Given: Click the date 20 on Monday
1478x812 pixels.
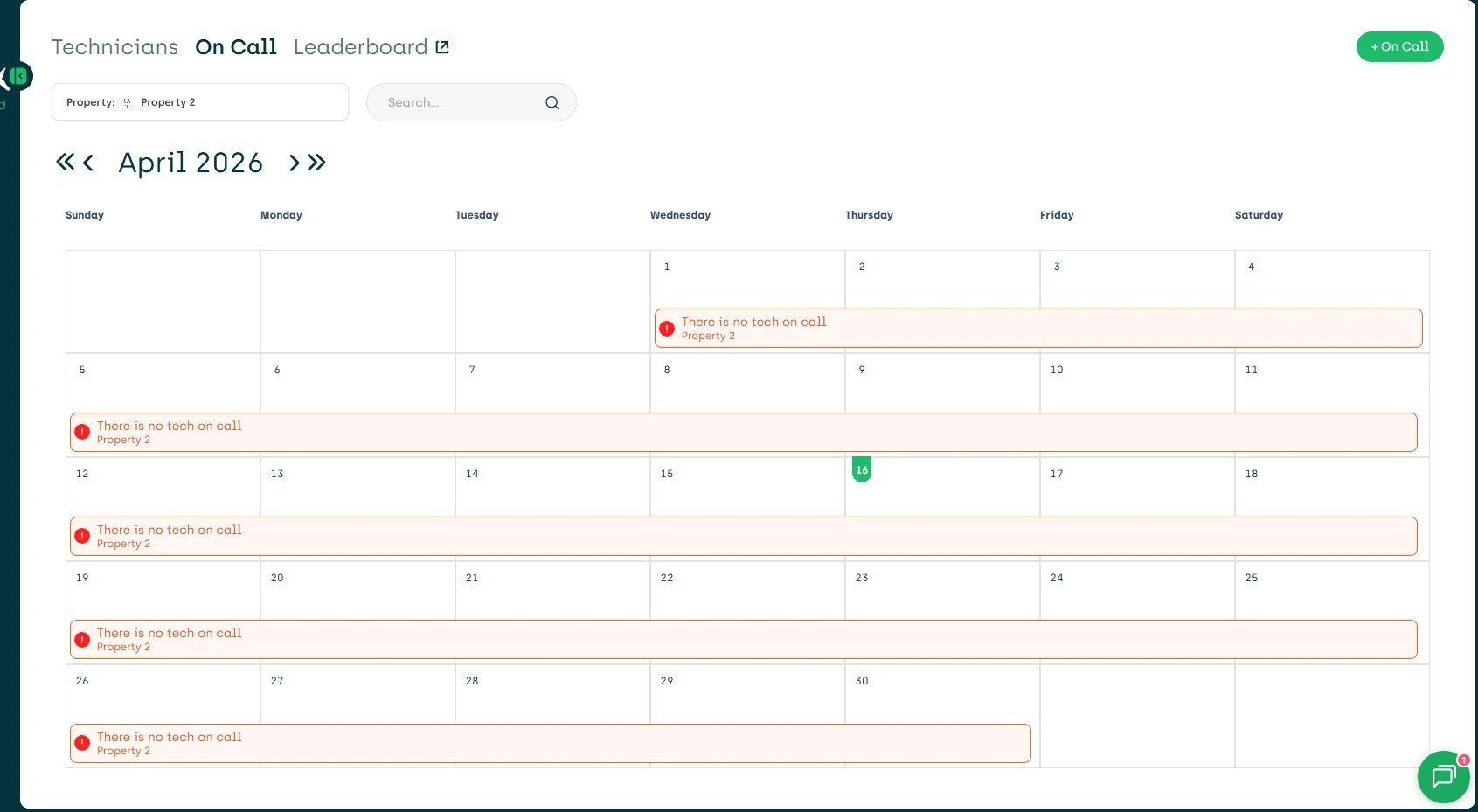Looking at the screenshot, I should (x=277, y=578).
